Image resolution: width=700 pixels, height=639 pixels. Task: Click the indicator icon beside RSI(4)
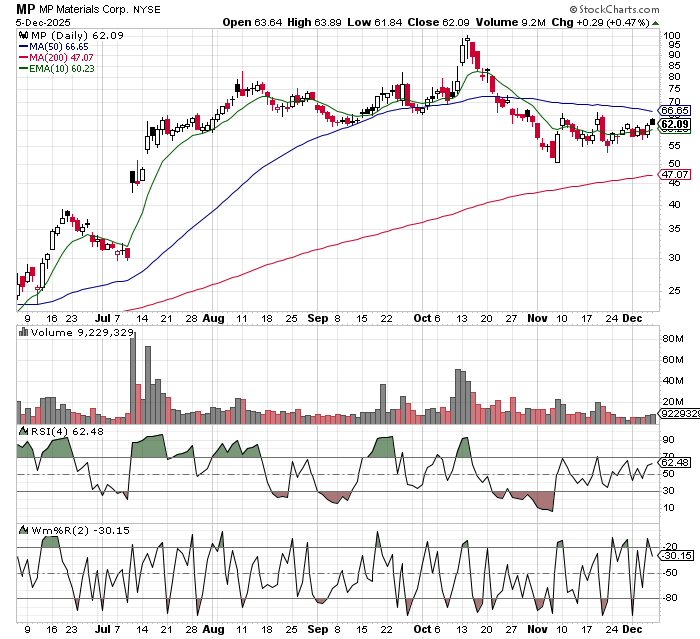pyautogui.click(x=24, y=431)
